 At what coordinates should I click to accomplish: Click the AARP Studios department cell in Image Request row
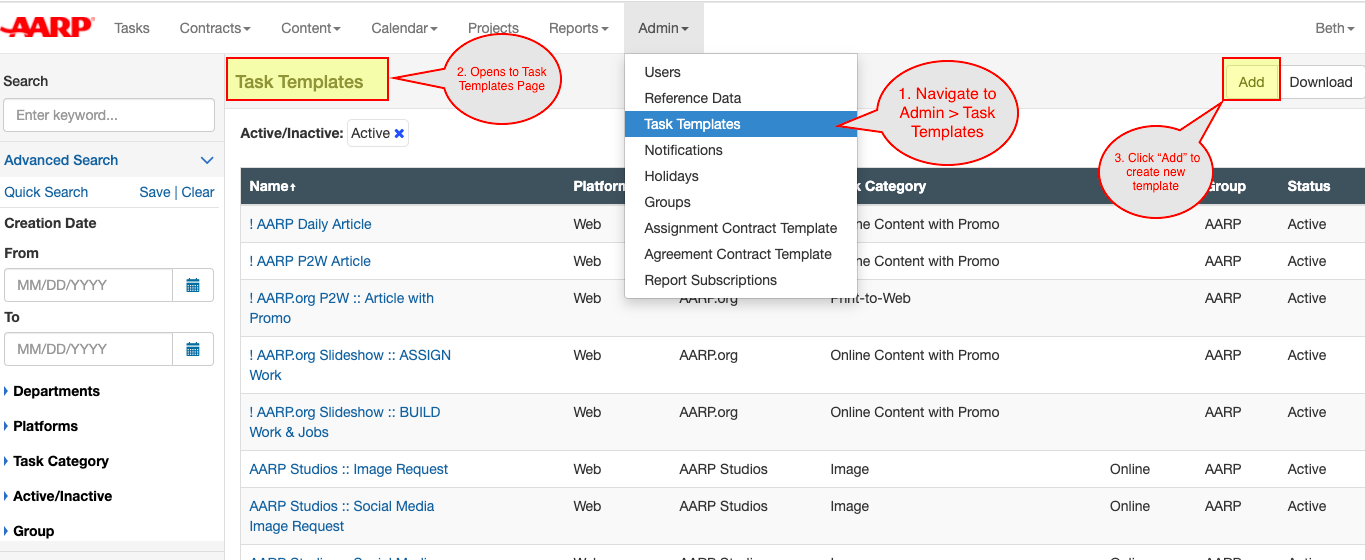(723, 469)
